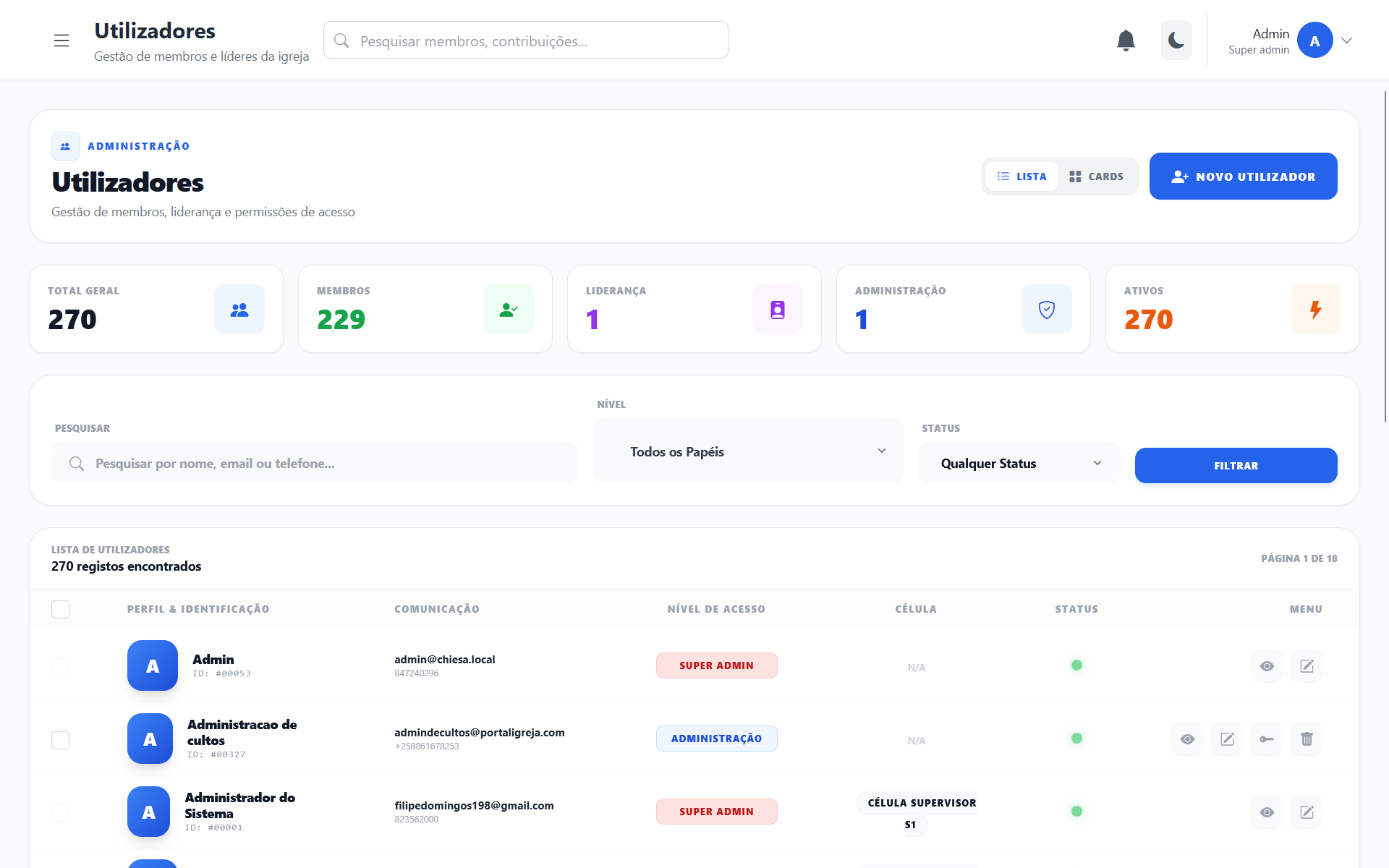Delete Administracao de cultos with trash icon
The height and width of the screenshot is (868, 1389).
[1307, 739]
